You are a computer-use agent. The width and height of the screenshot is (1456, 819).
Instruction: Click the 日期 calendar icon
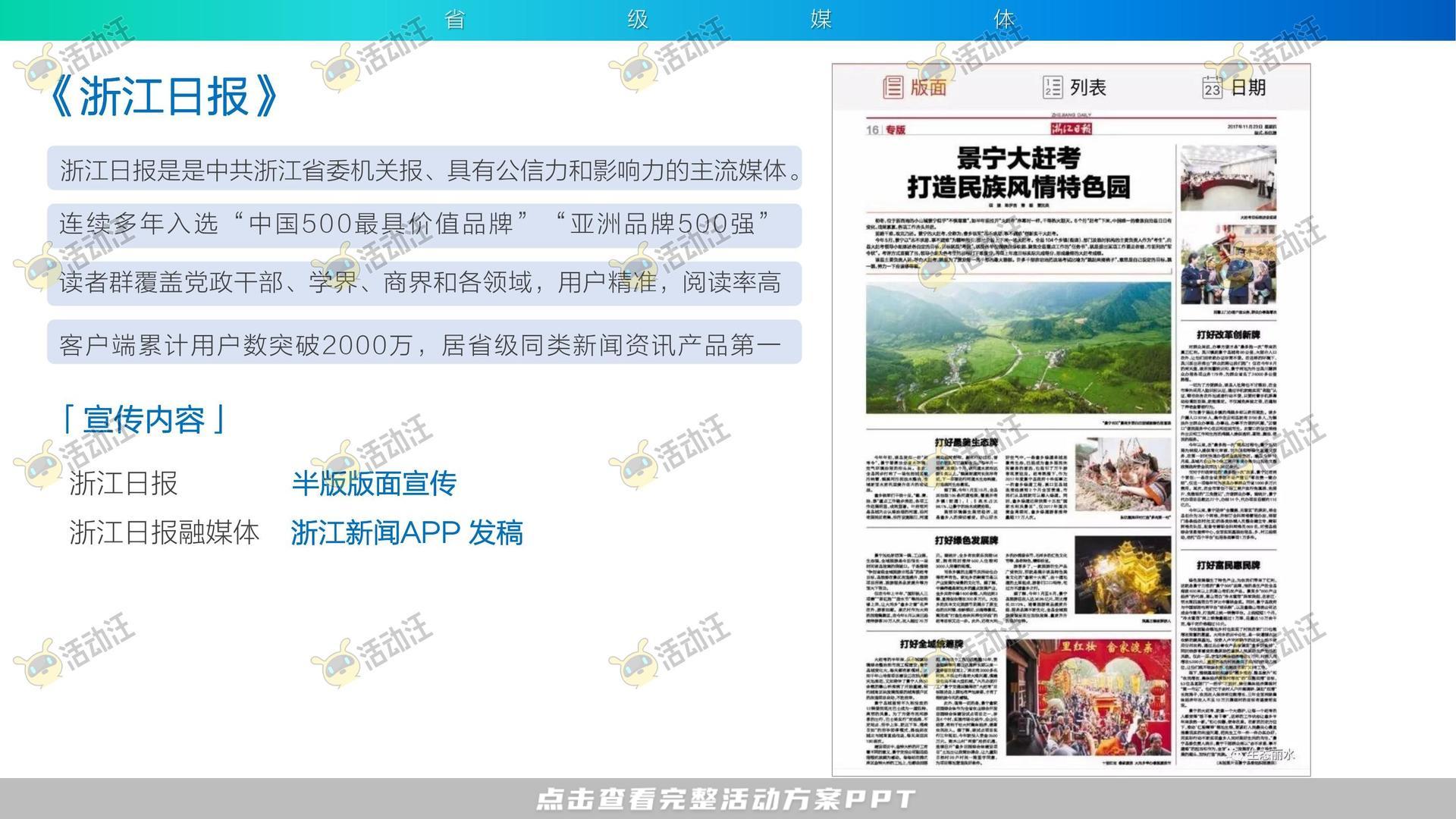[1212, 87]
